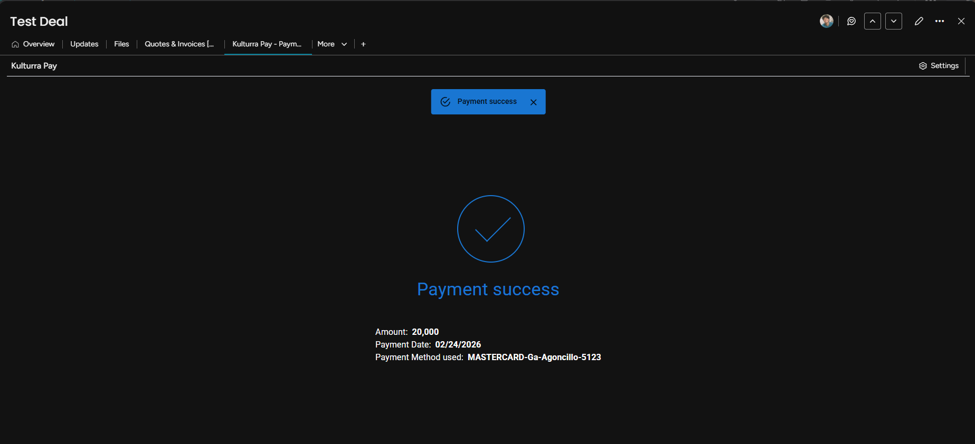Screen dimensions: 975x444
Task: Dismiss the Payment success toast notification
Action: (x=534, y=102)
